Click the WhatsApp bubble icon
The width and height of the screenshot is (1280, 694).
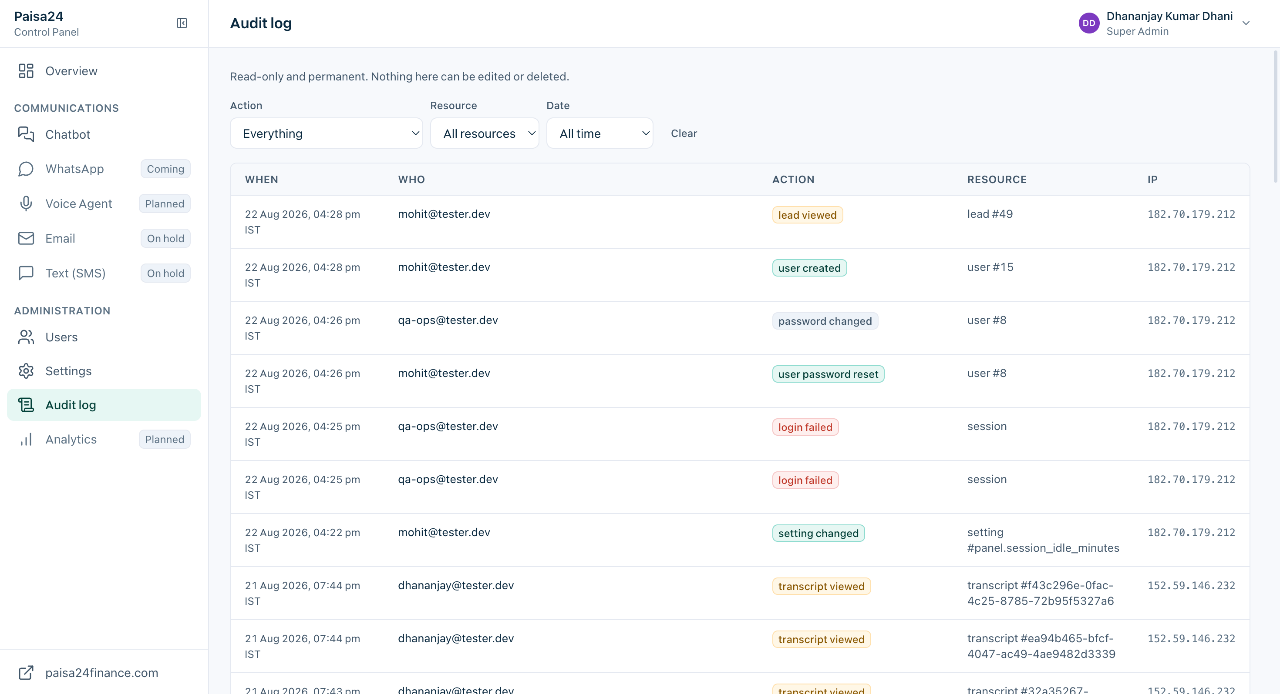click(26, 169)
